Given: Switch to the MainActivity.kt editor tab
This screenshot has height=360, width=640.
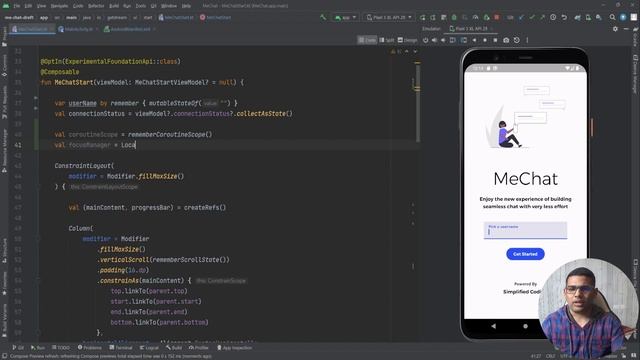Looking at the screenshot, I should (x=78, y=29).
